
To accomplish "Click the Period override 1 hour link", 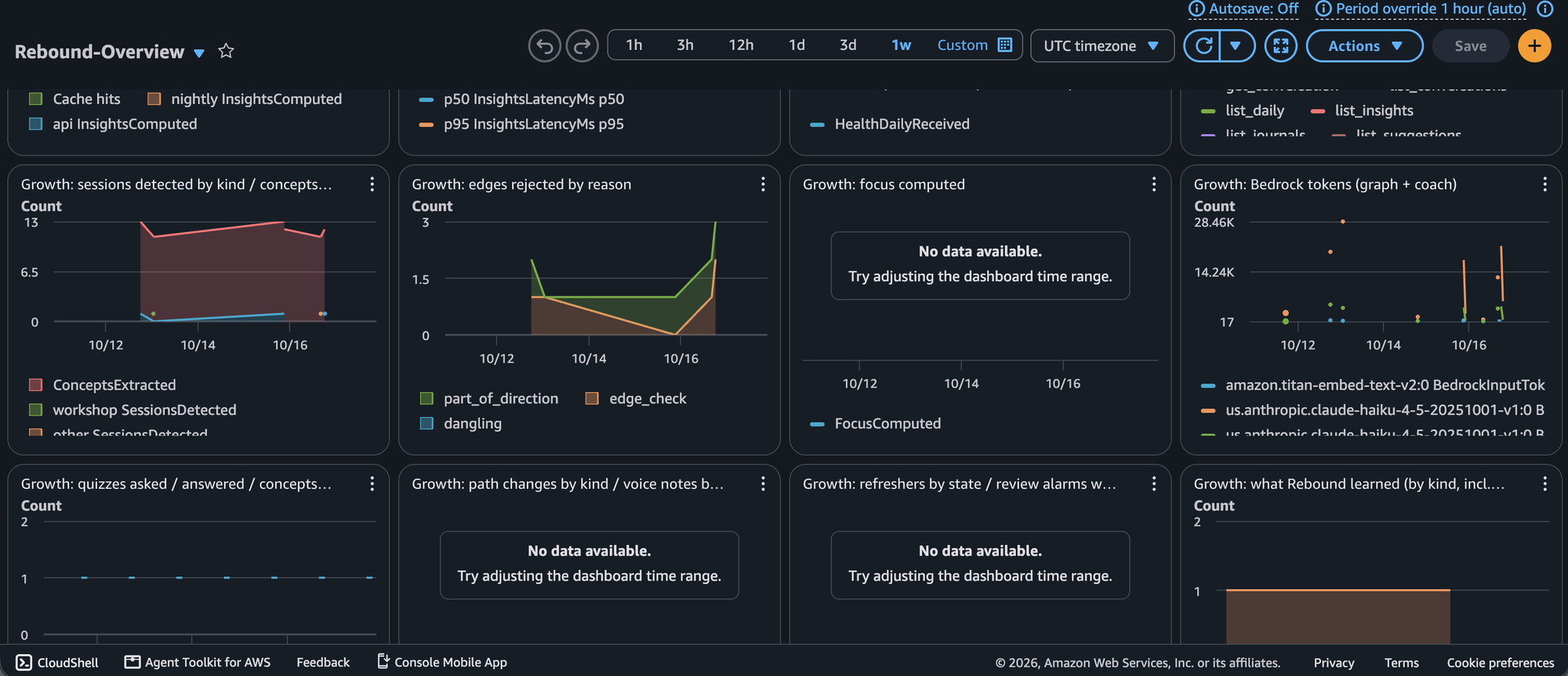I will tap(1421, 9).
